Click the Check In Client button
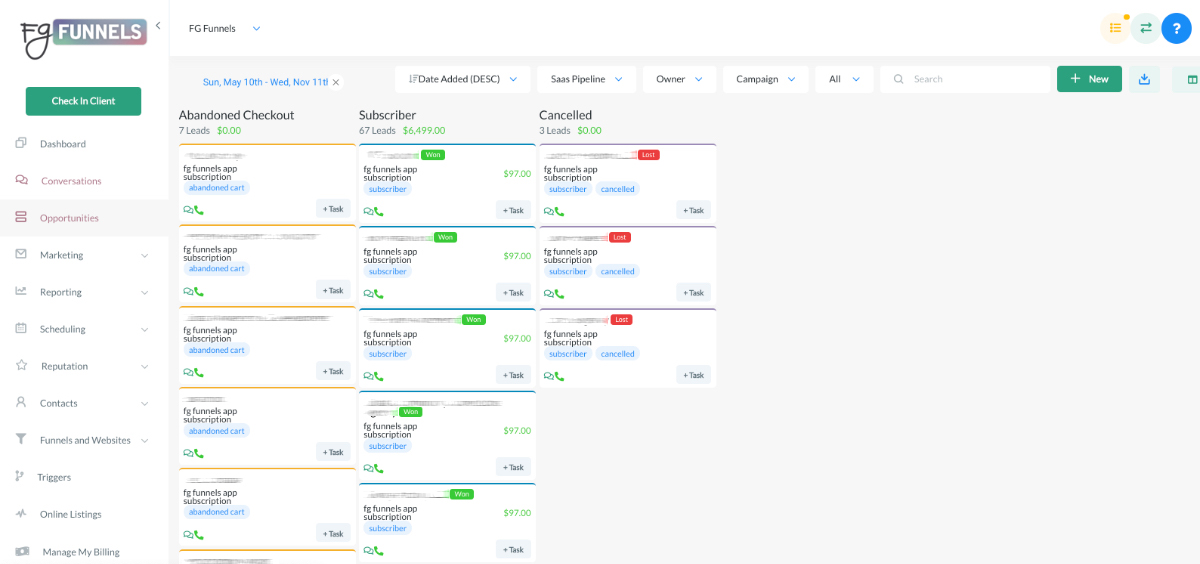This screenshot has width=1200, height=564. pos(83,101)
